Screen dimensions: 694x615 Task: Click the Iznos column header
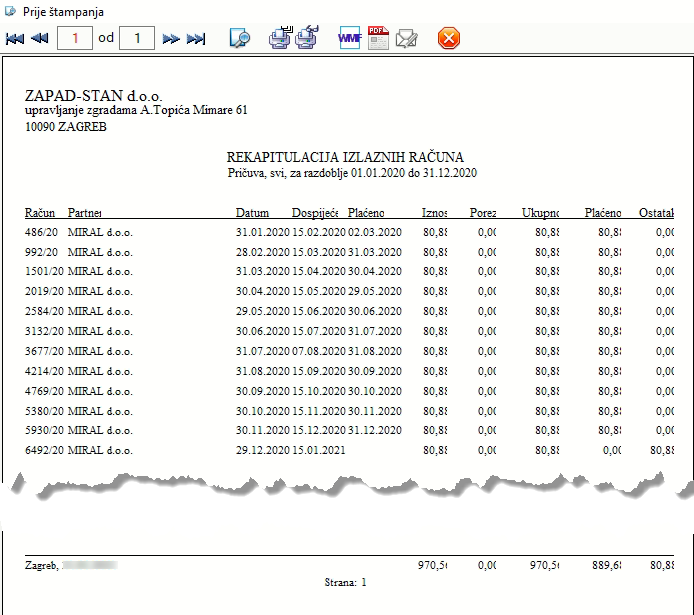tap(434, 213)
